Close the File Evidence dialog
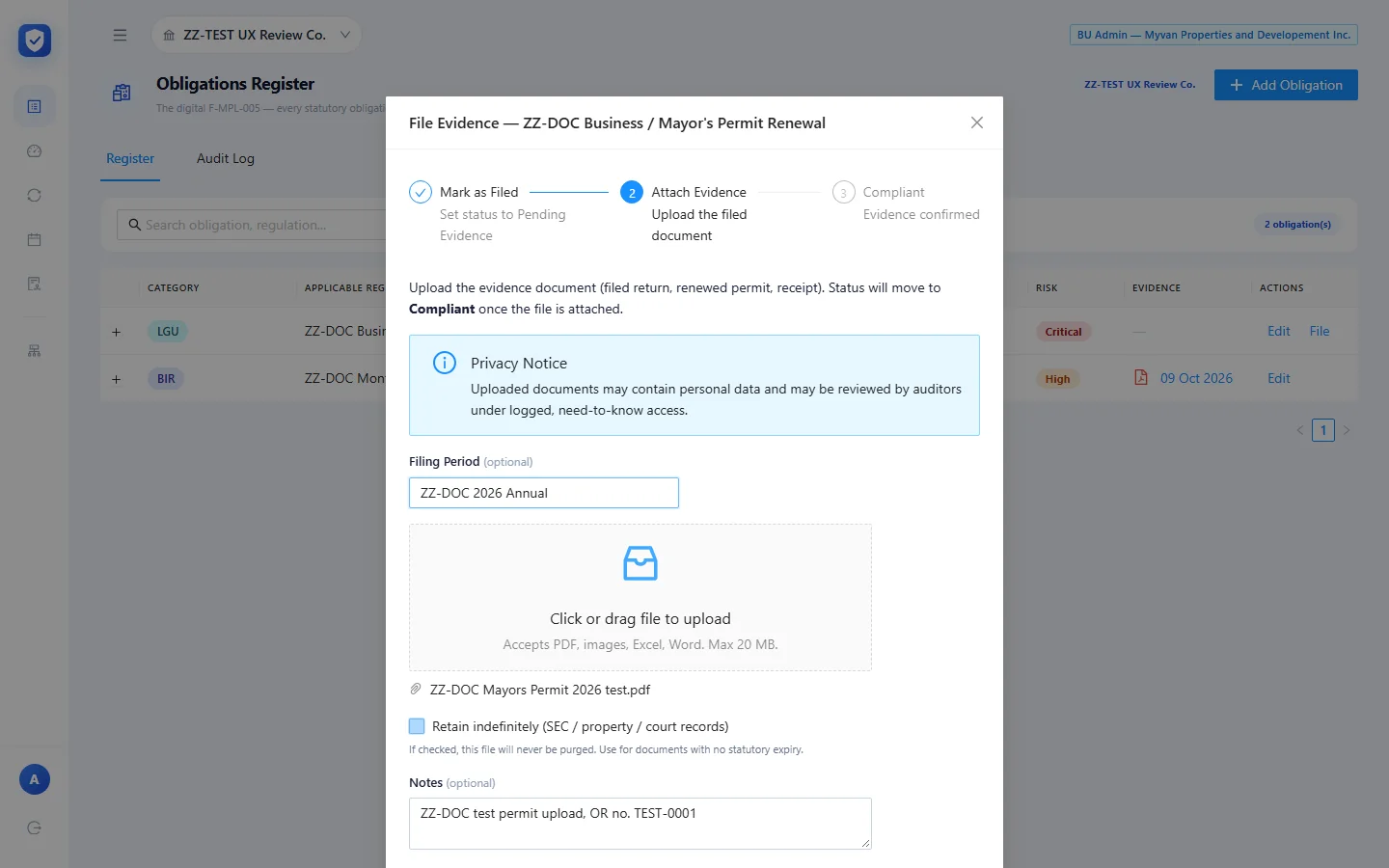Screen dimensions: 1389x868 (x=977, y=122)
